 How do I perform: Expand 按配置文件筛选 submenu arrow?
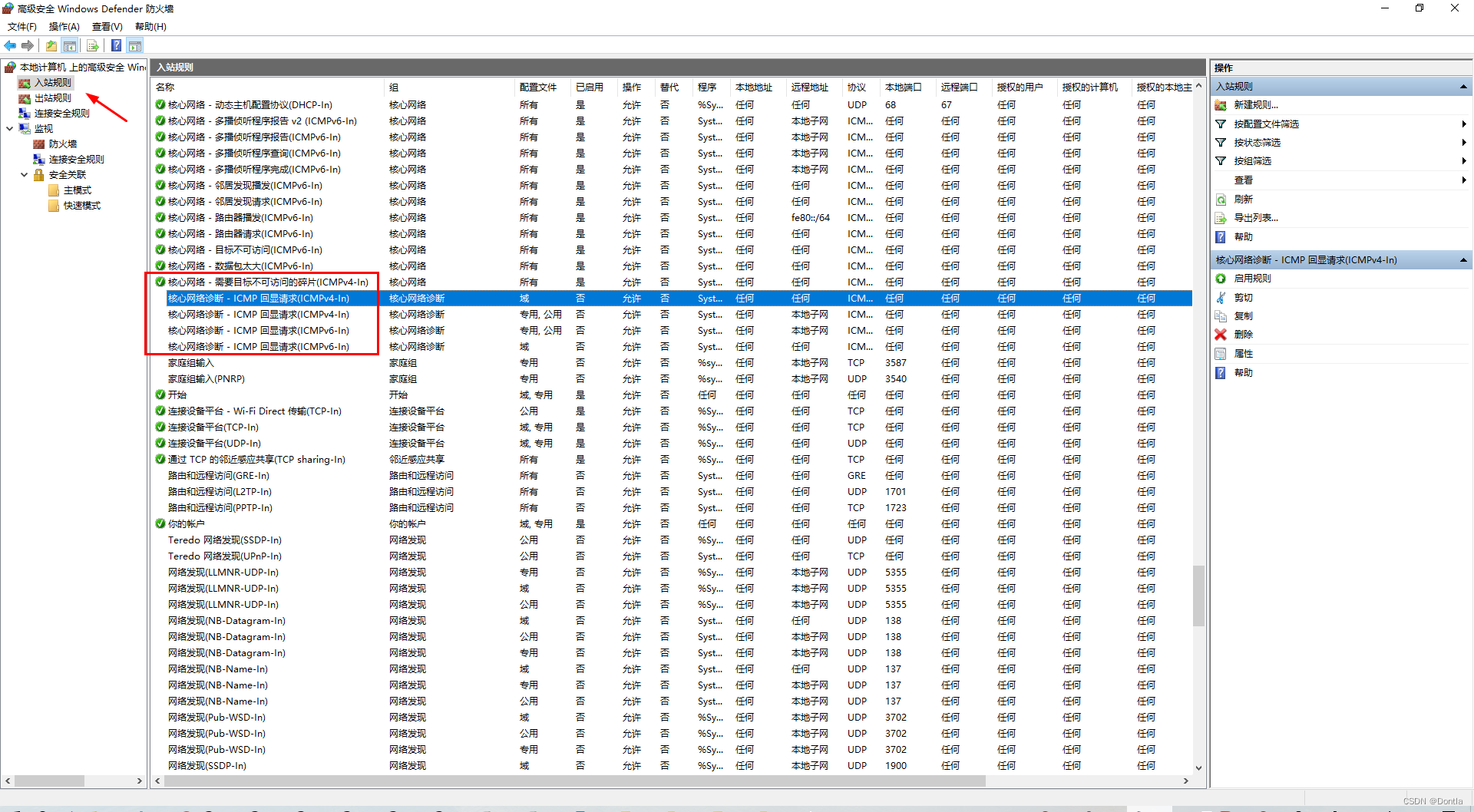[1464, 124]
